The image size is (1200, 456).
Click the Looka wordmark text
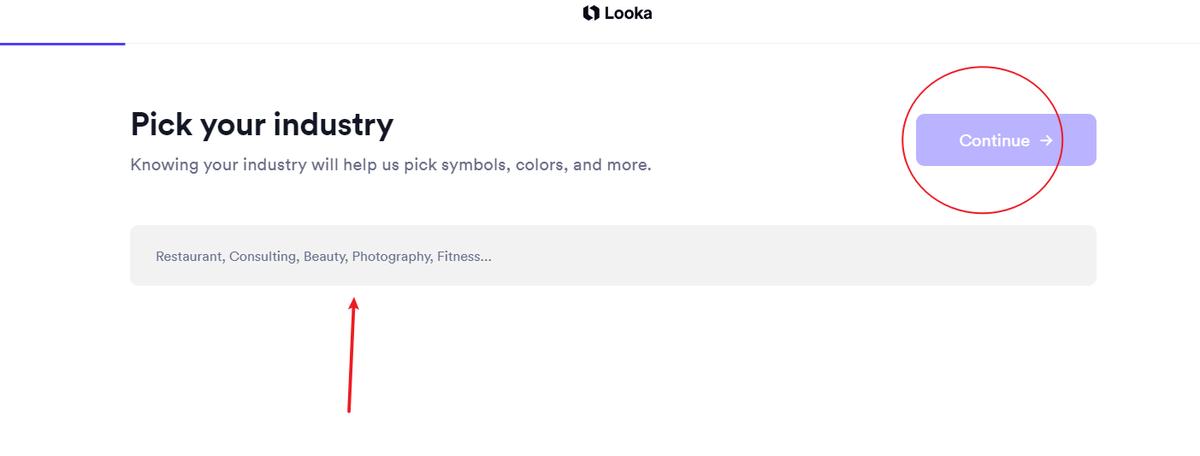628,14
